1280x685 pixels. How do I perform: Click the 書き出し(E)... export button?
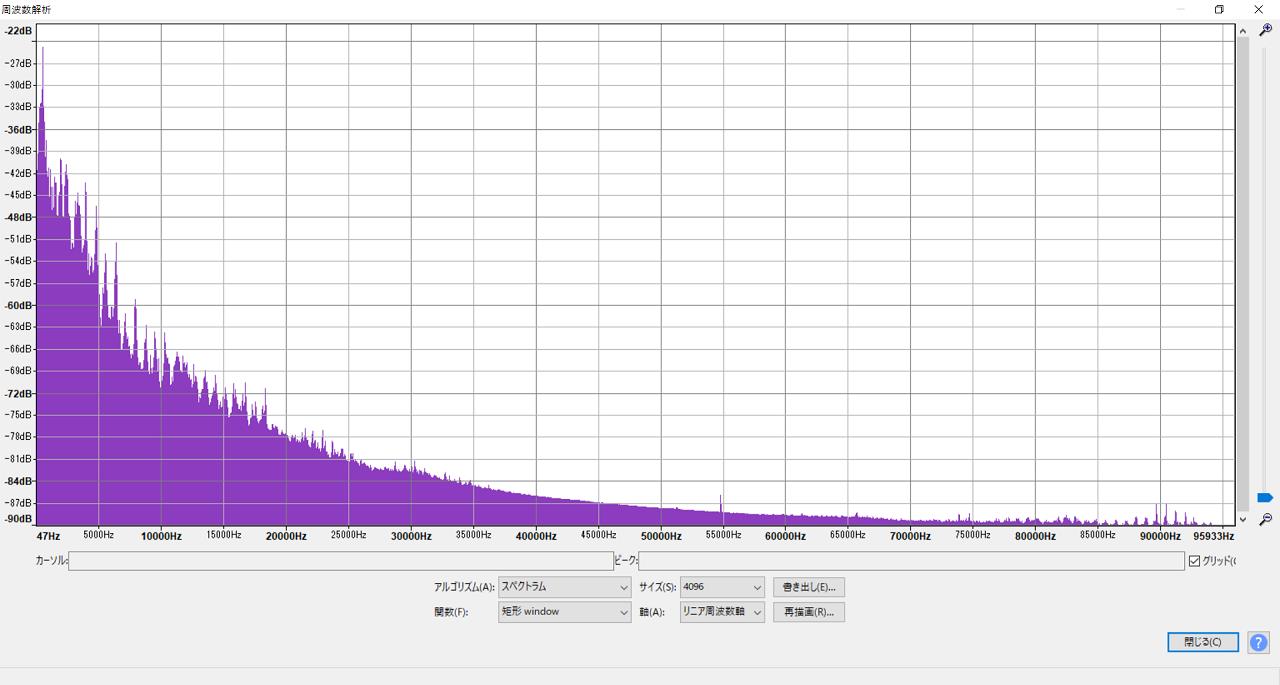click(808, 587)
